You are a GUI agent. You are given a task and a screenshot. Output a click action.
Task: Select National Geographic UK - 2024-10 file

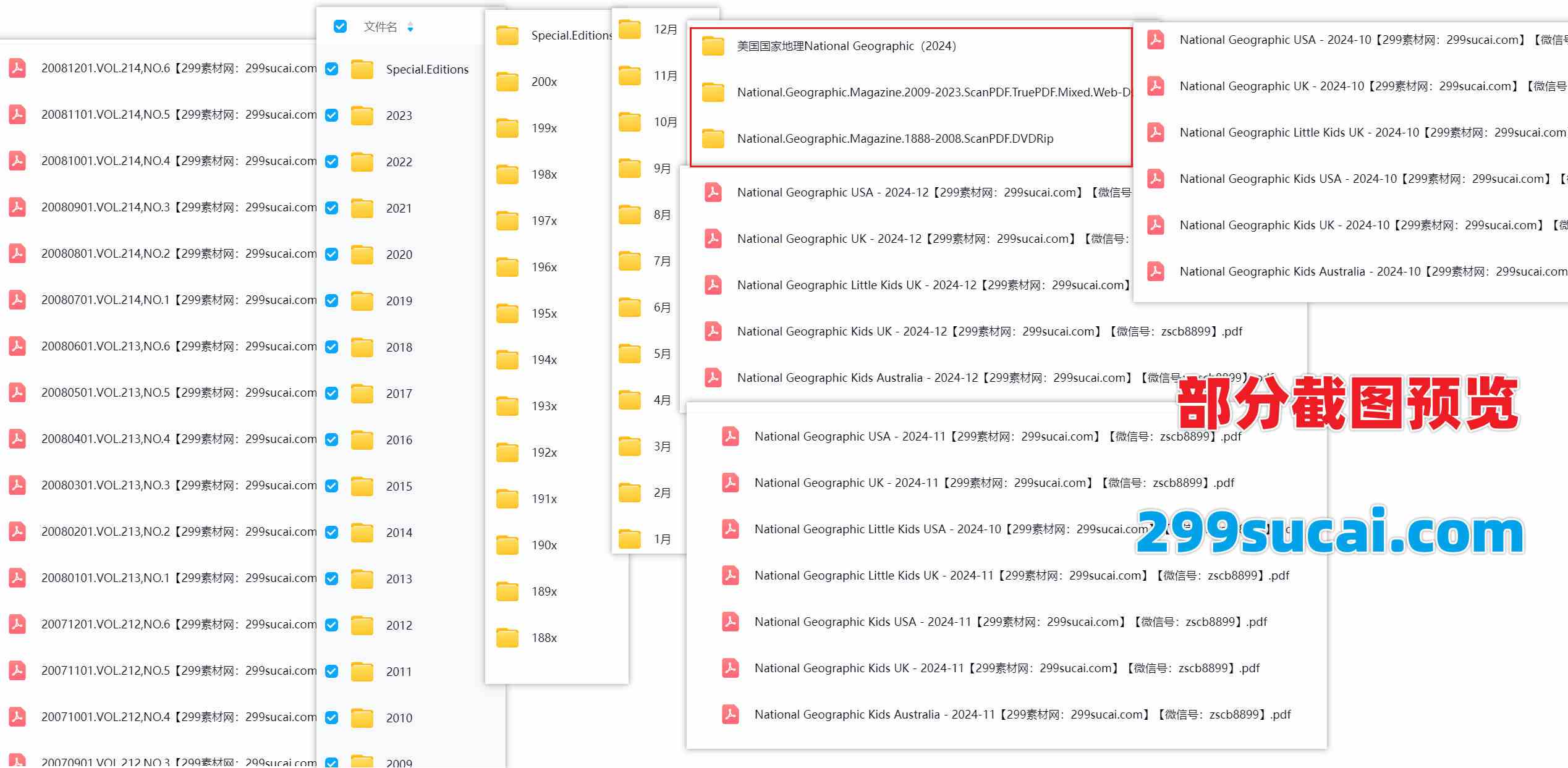point(1373,86)
